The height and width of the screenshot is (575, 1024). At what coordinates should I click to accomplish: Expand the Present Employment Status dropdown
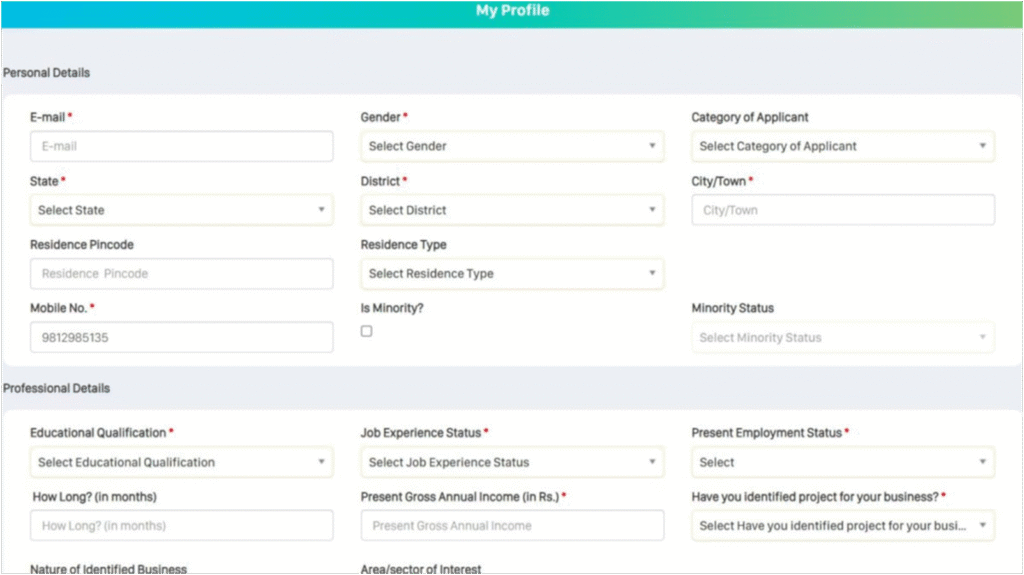[x=842, y=462]
